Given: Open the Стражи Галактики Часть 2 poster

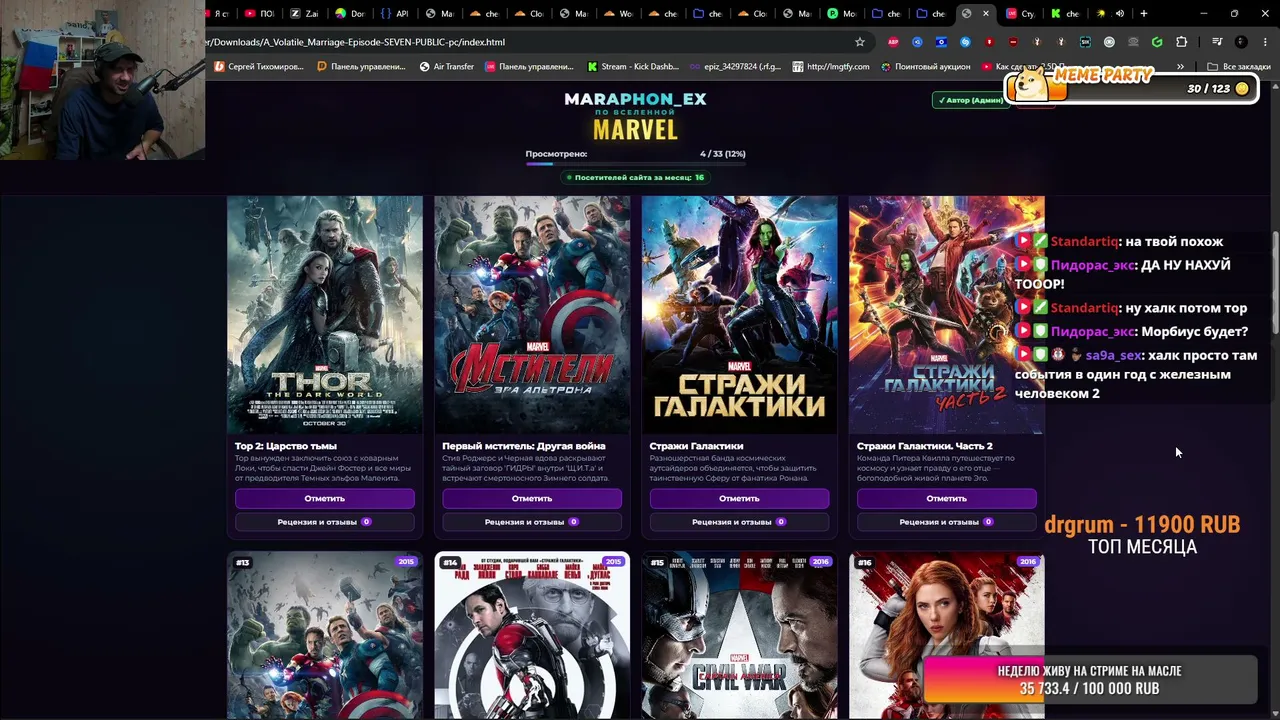Looking at the screenshot, I should point(946,314).
